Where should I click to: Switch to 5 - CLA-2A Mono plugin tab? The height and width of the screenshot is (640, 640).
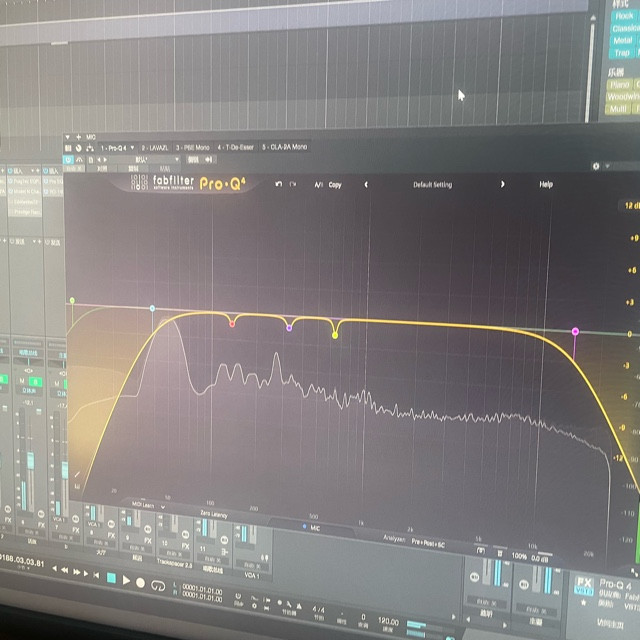[x=284, y=147]
